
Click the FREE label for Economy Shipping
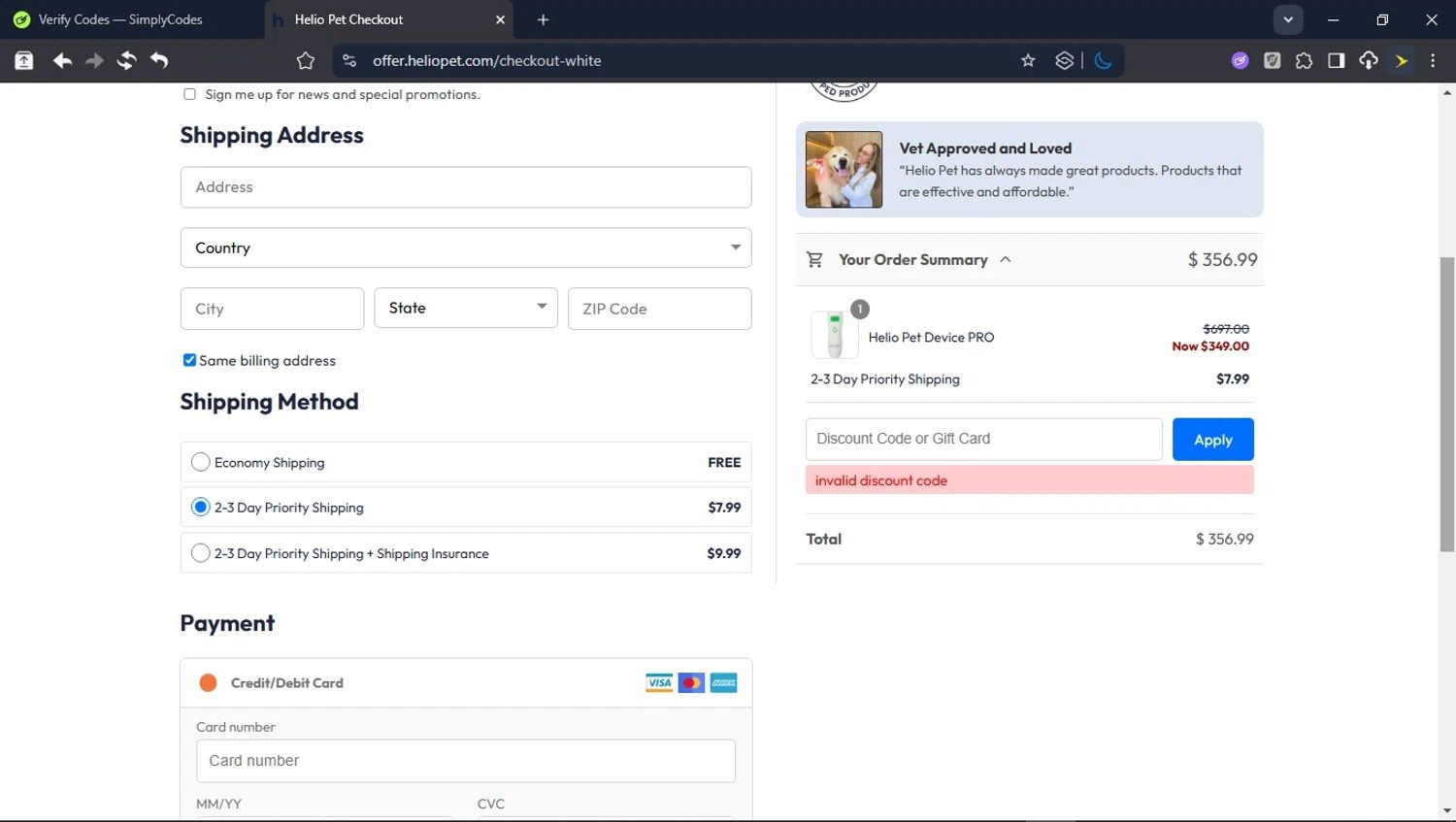(724, 463)
